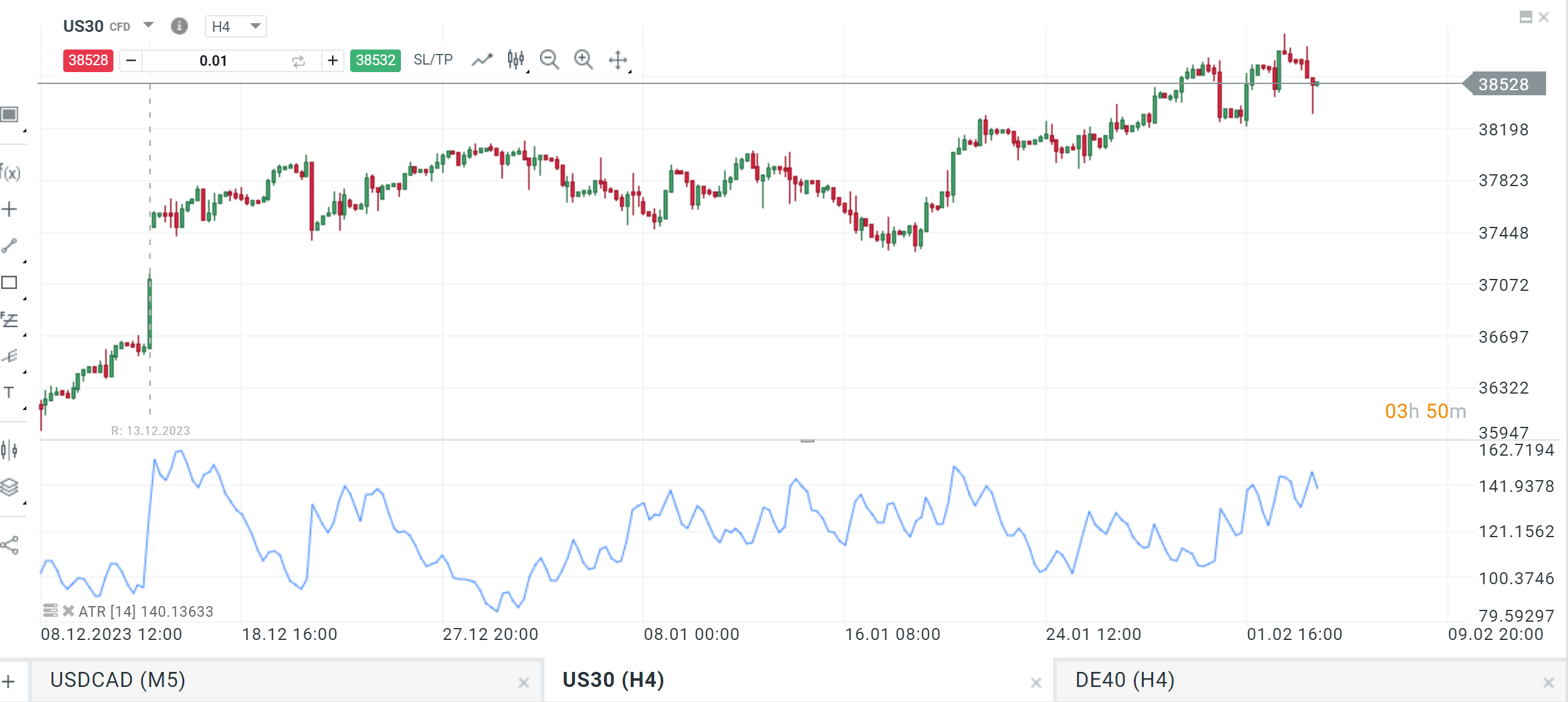Click the 38528 current price marker
The height and width of the screenshot is (702, 1568).
click(1503, 84)
